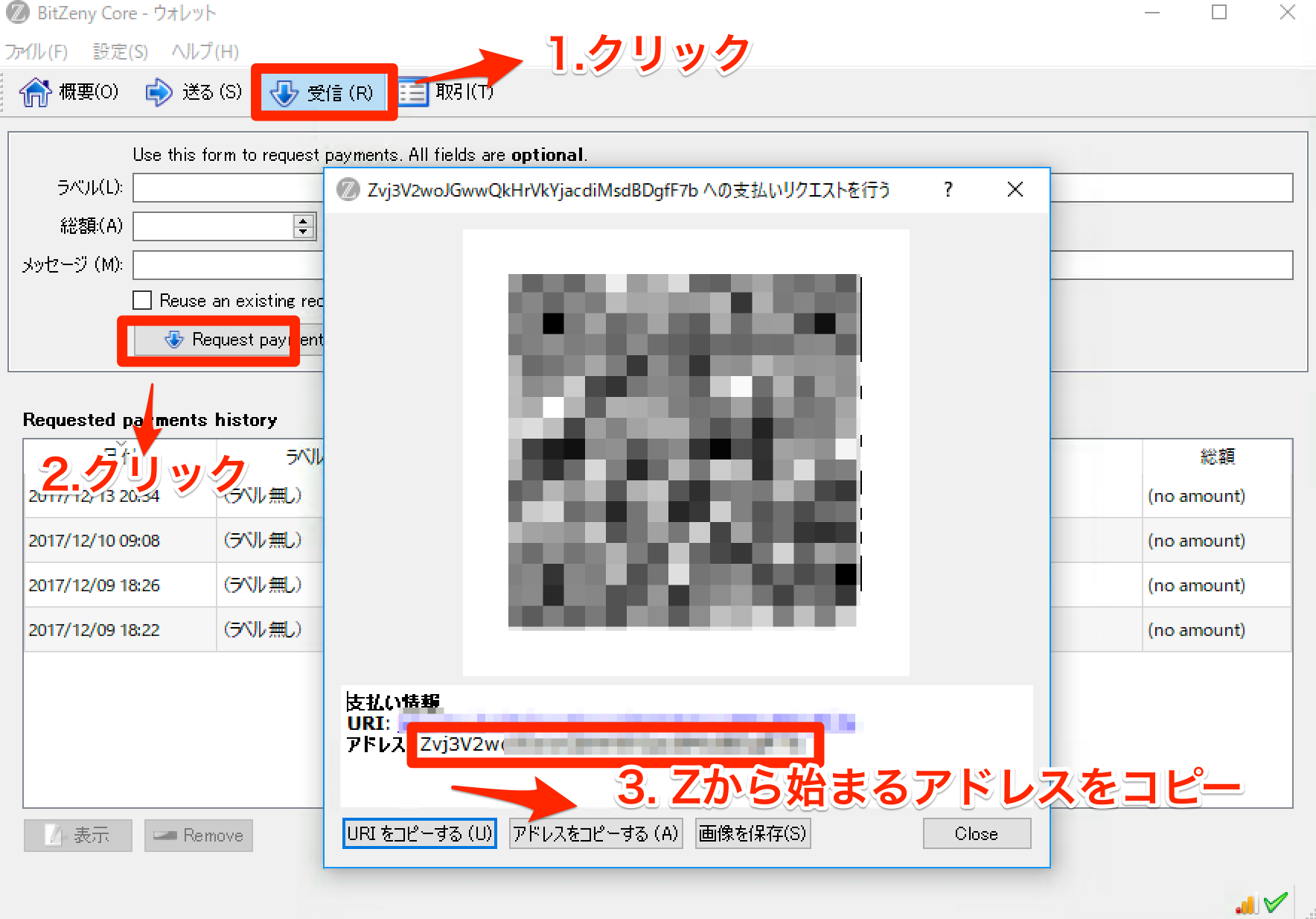Switch to the 送る (S) send tab
Viewport: 1316px width, 919px height.
pos(193,92)
